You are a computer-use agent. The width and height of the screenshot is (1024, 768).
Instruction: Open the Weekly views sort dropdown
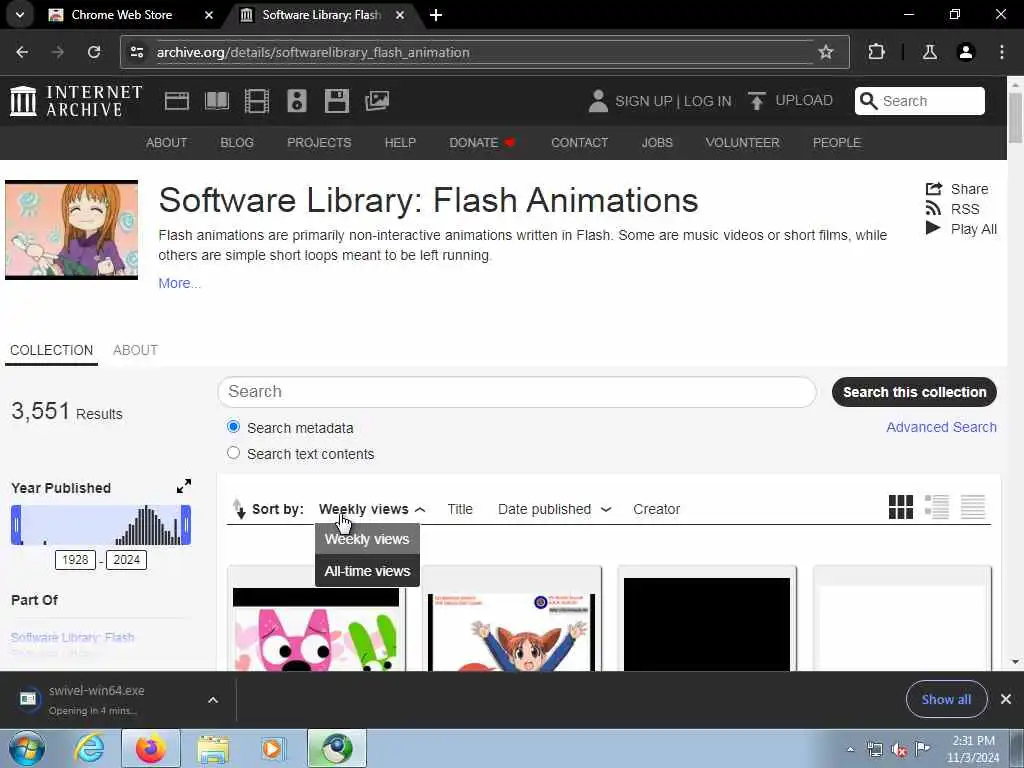tap(372, 509)
